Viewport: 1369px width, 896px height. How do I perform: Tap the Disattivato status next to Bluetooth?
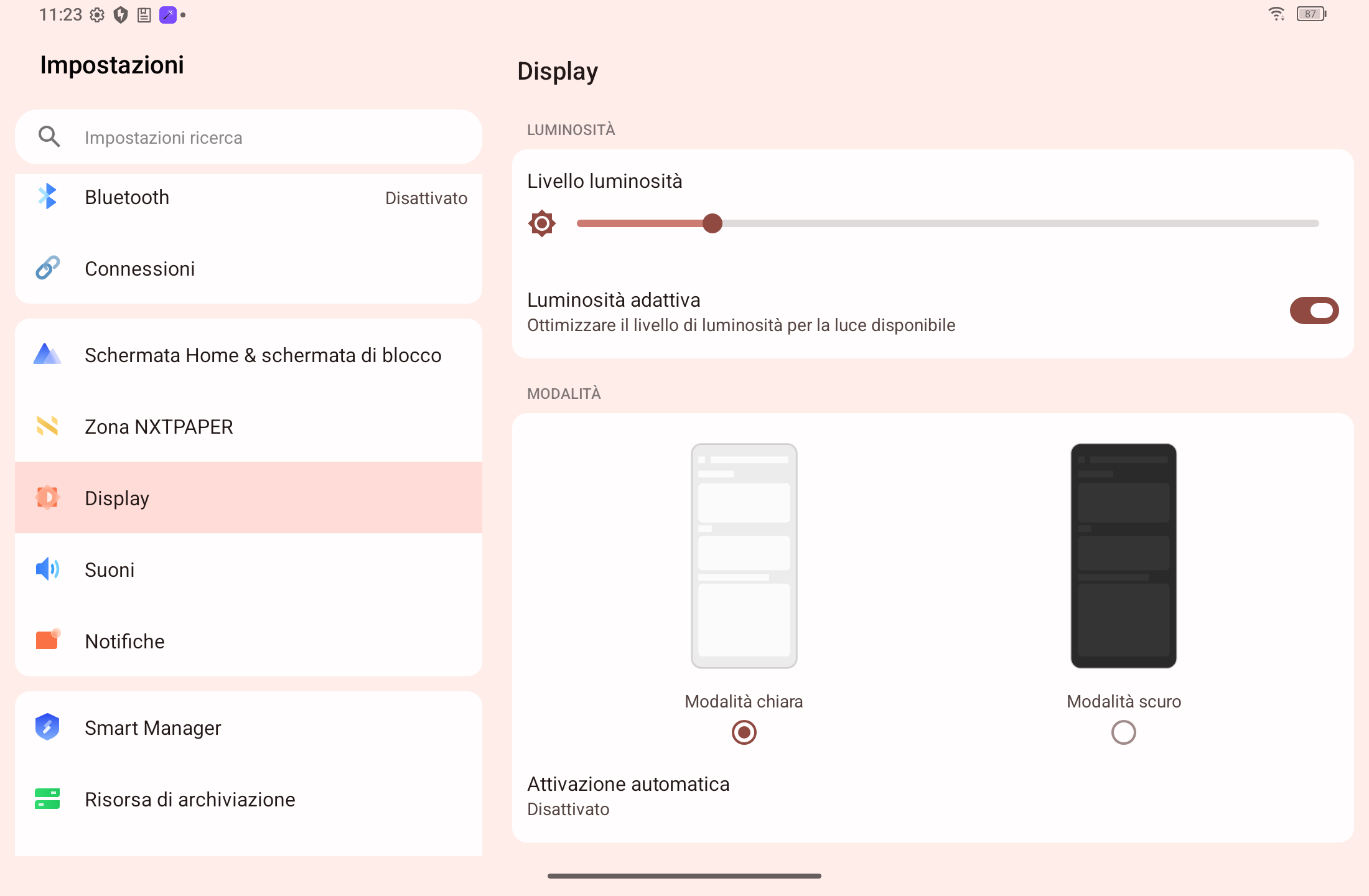(426, 198)
